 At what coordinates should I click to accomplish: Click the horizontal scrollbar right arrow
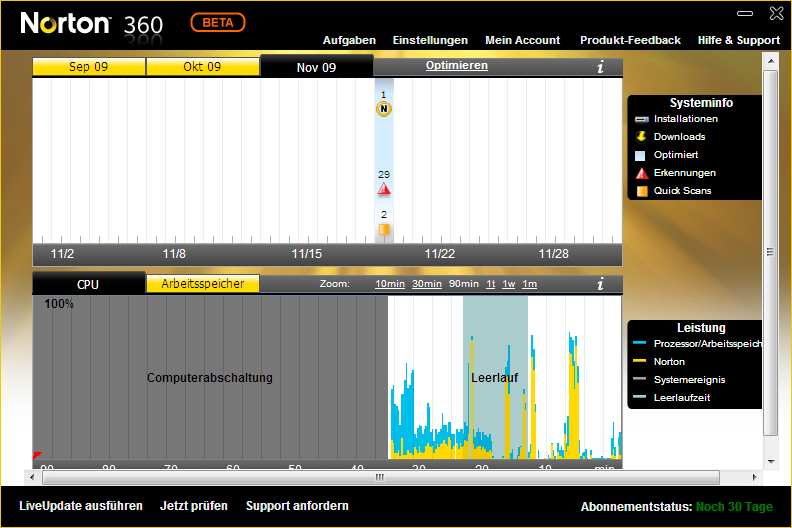click(x=755, y=477)
